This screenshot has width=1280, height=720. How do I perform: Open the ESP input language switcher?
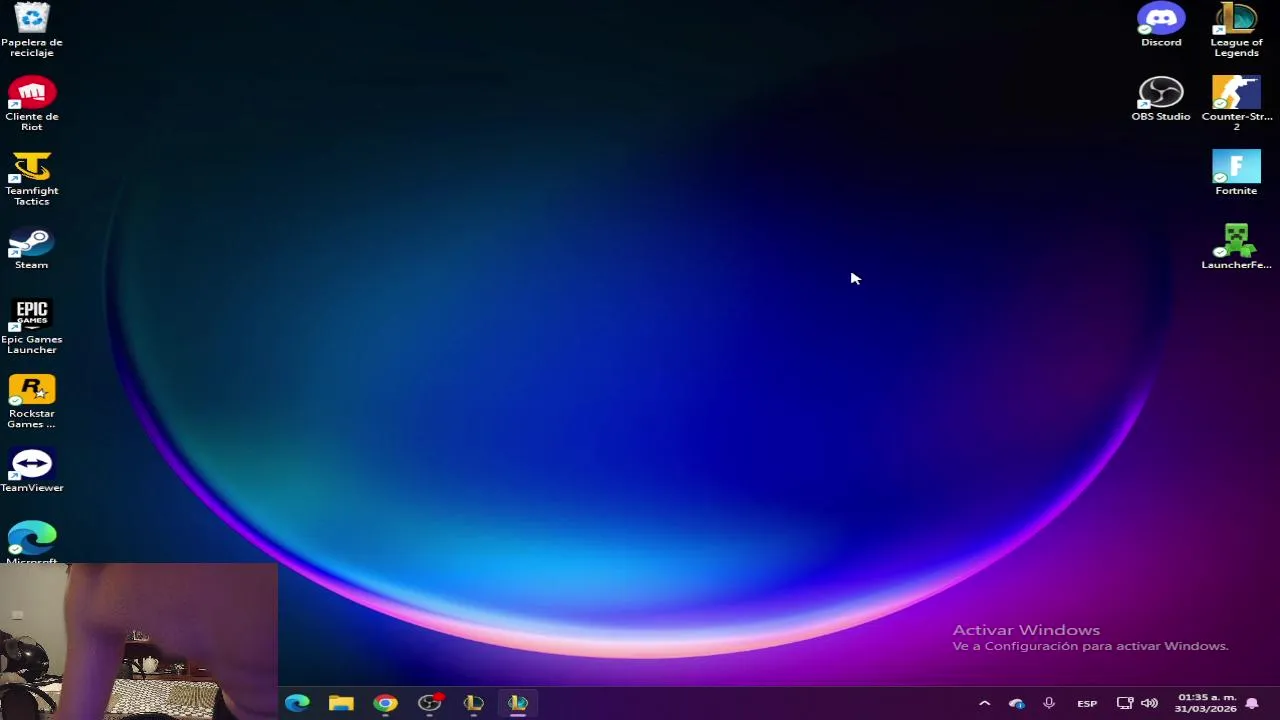(x=1087, y=703)
